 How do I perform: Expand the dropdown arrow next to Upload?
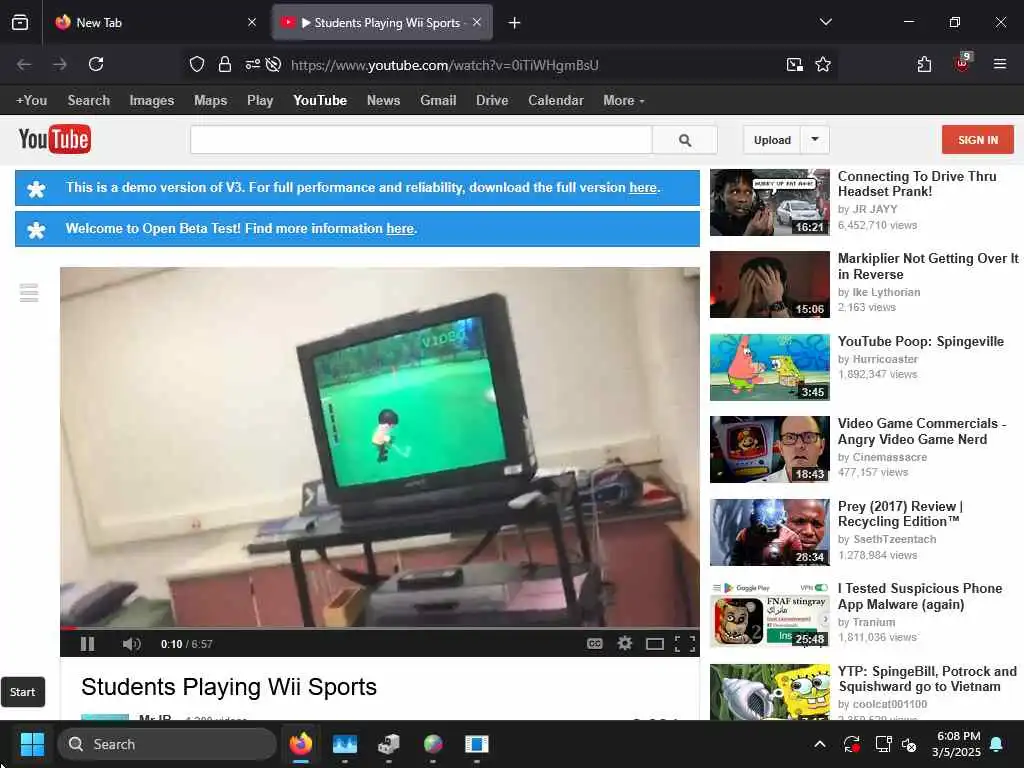815,140
